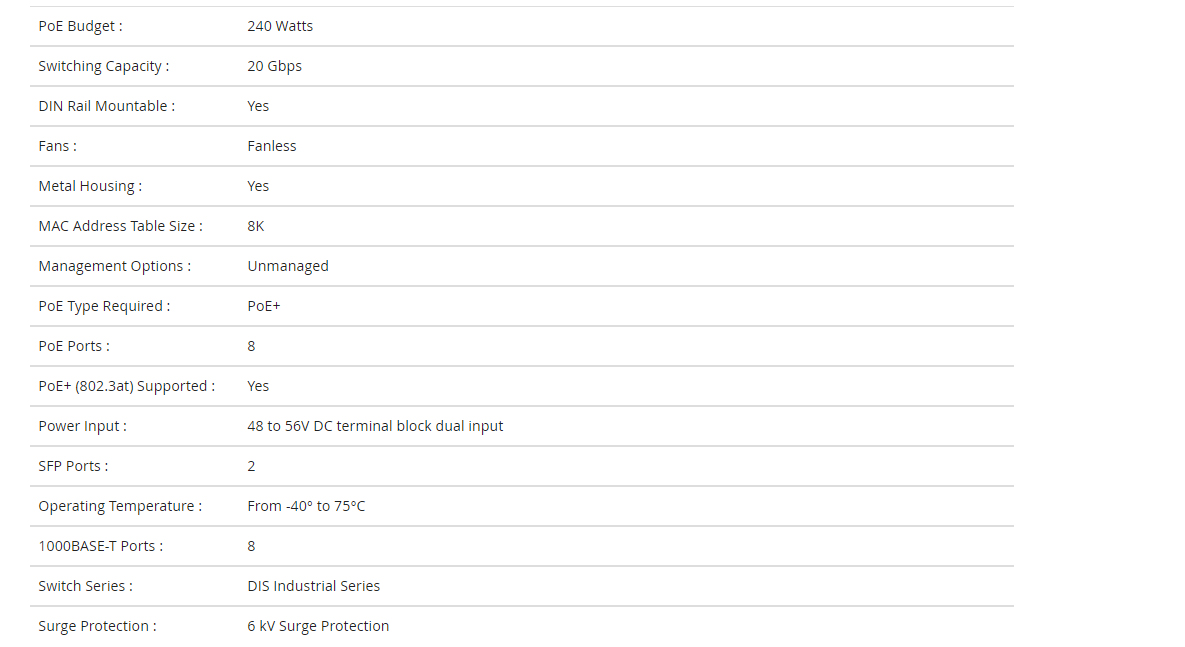Select the 20 Gbps value
This screenshot has width=1185, height=647.
point(274,67)
